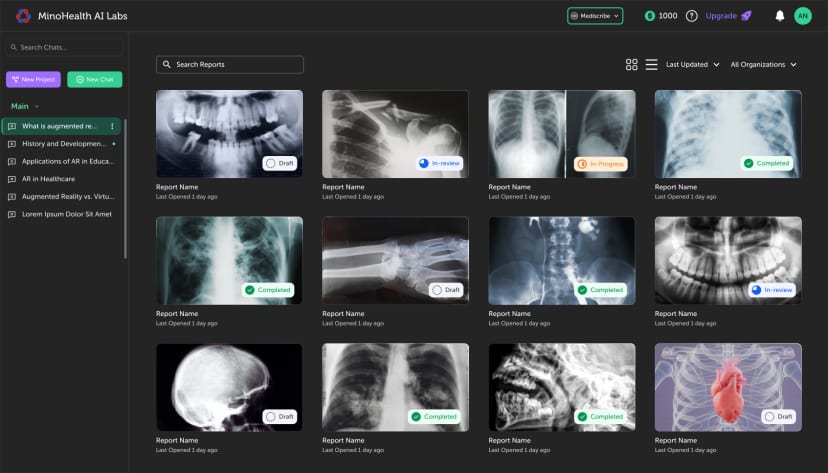Click Draft badge on the dental jaw X-ray
The height and width of the screenshot is (473, 828).
click(x=280, y=163)
